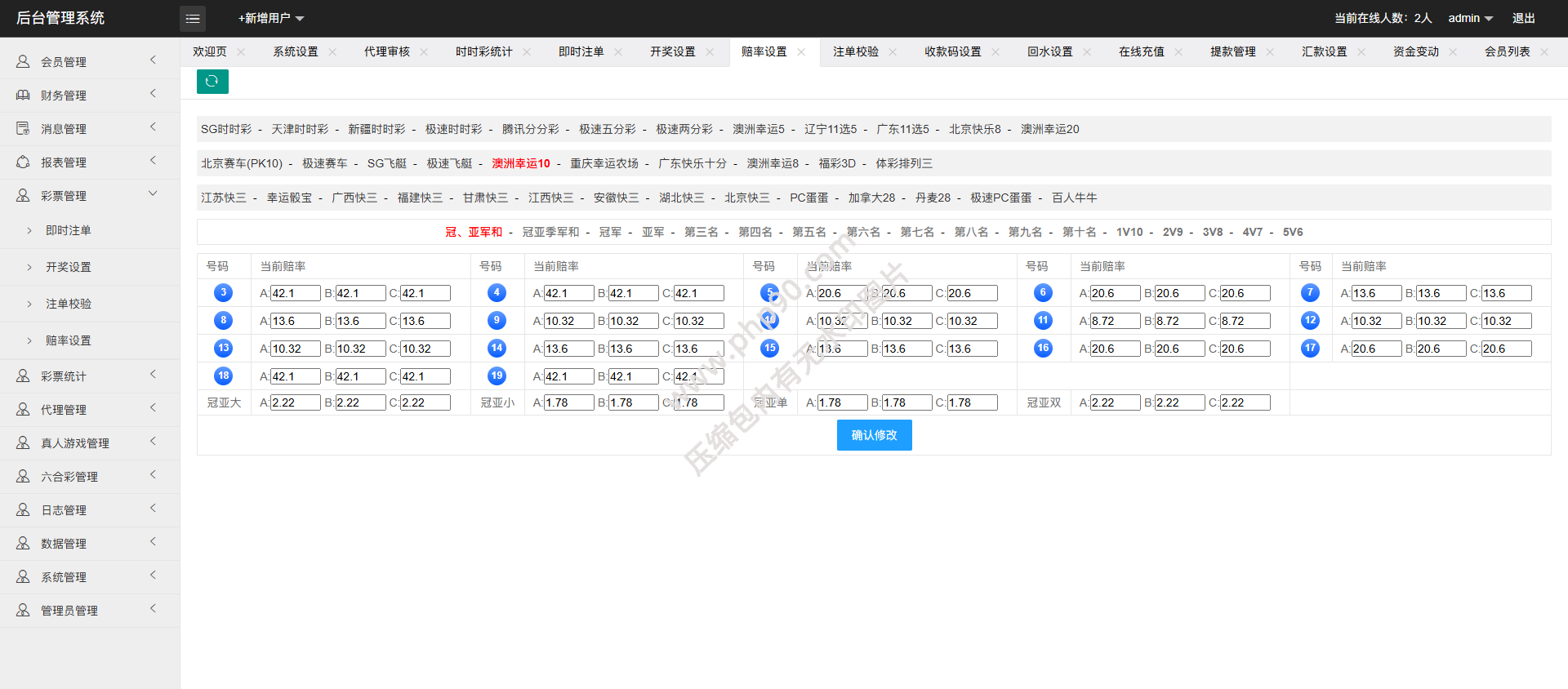
Task: Click the green refresh icon button
Action: 212,82
